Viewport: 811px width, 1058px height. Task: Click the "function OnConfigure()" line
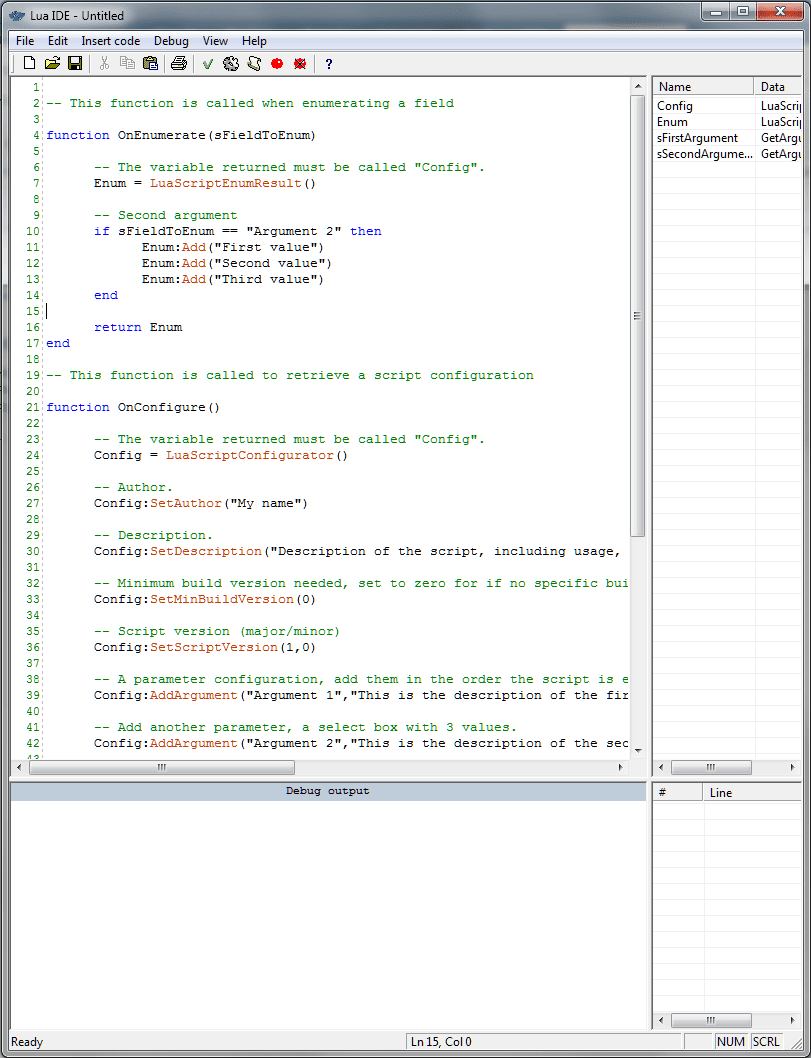[133, 407]
